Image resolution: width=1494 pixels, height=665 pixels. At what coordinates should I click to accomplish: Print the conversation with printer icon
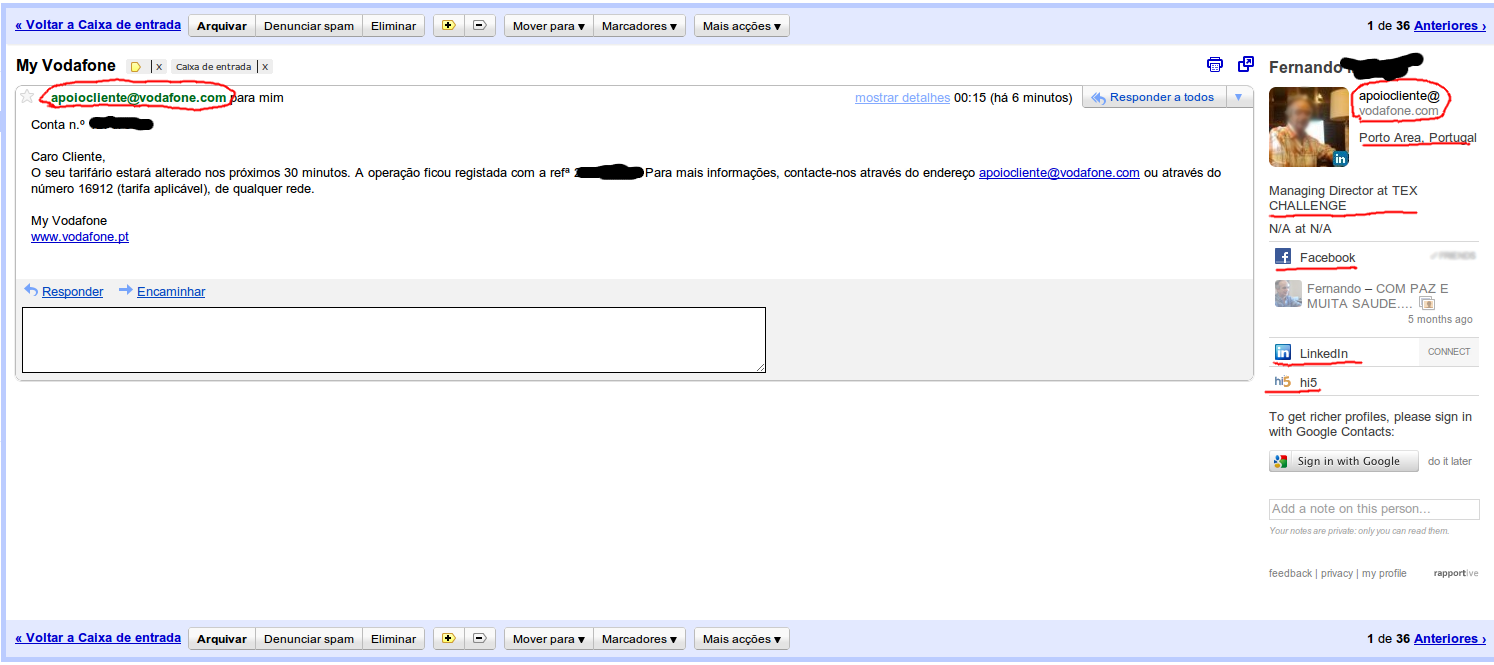[x=1215, y=65]
